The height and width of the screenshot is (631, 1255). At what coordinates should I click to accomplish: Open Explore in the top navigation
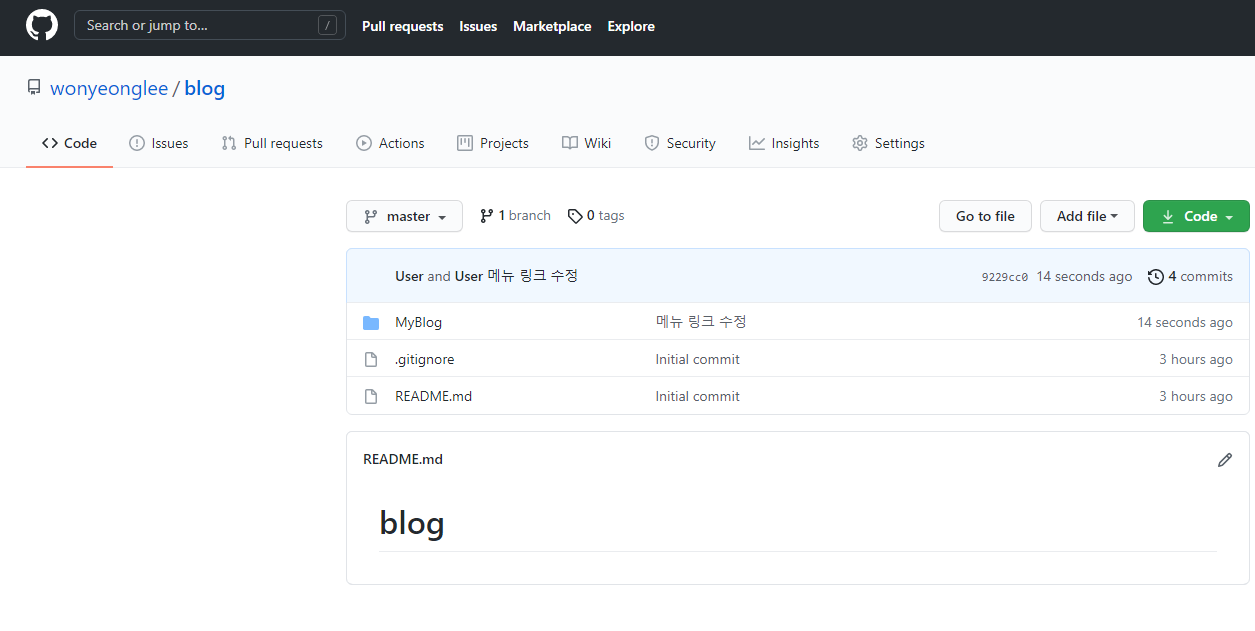pos(631,26)
